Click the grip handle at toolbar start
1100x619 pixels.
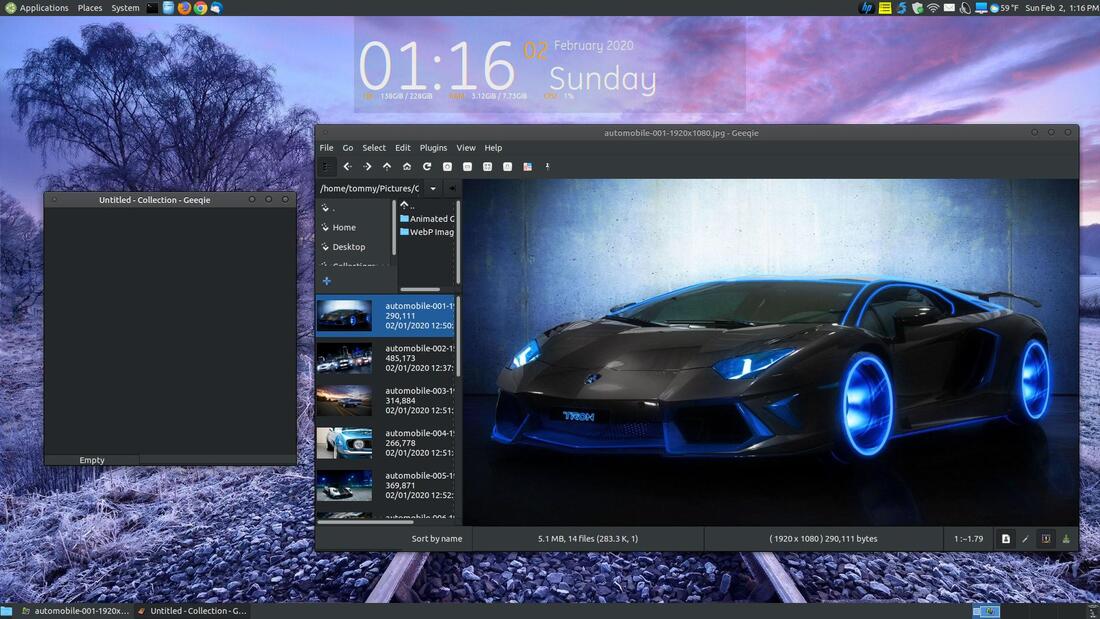pos(326,167)
